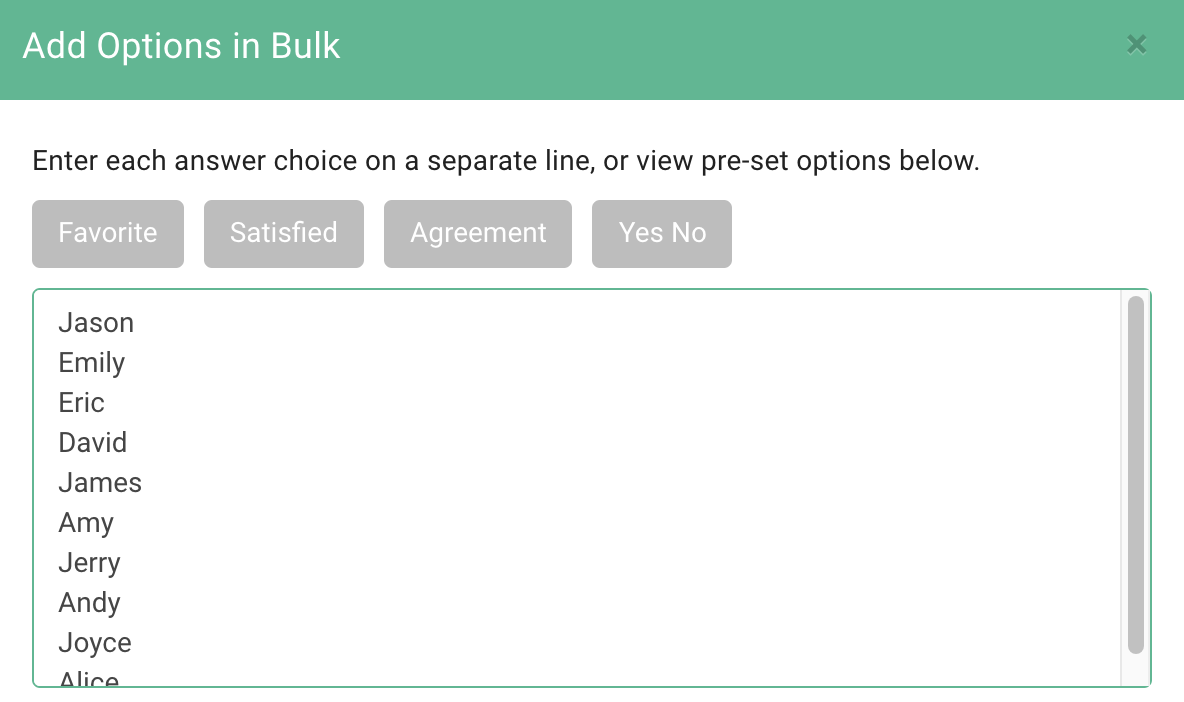Click the name Emily in the text area
The height and width of the screenshot is (702, 1184).
pos(91,362)
